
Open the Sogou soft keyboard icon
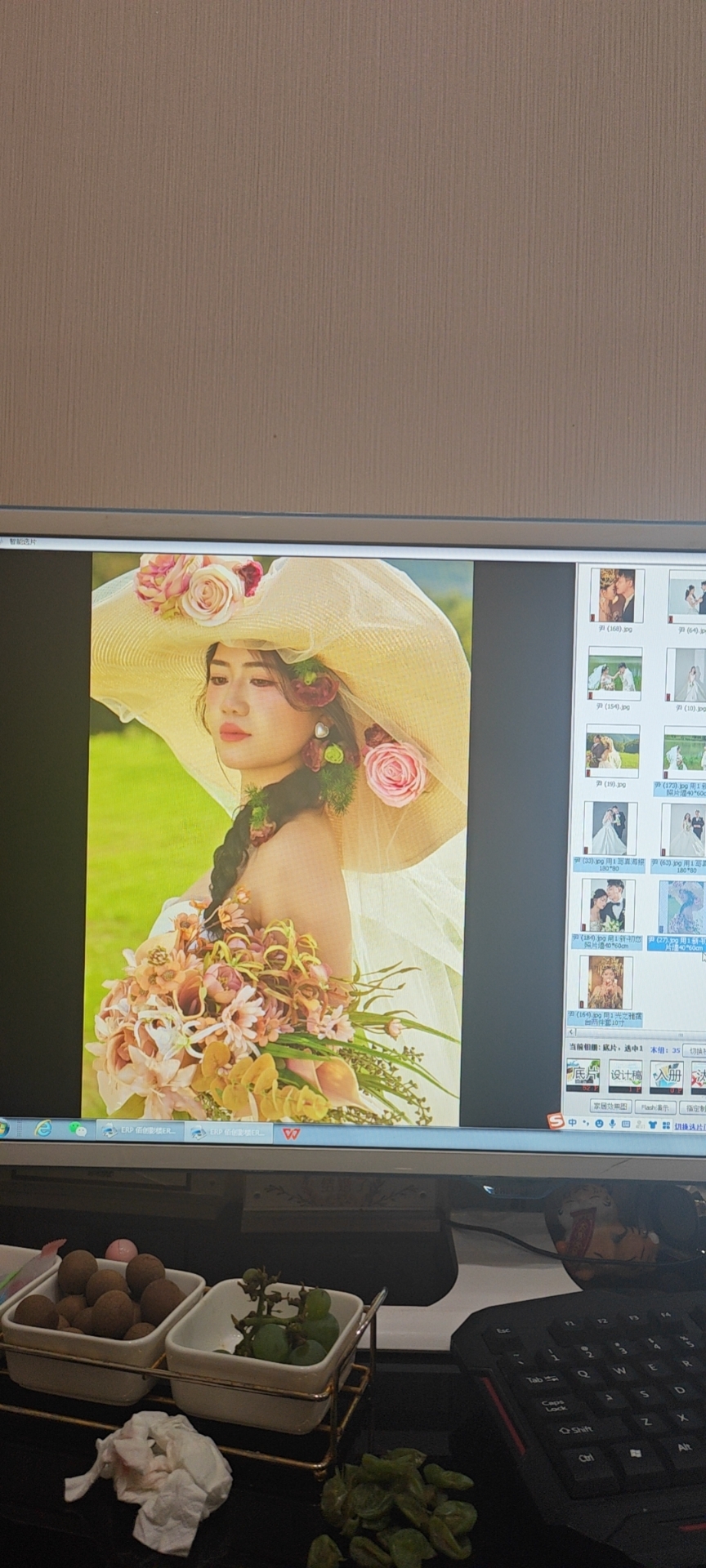pyautogui.click(x=627, y=1125)
